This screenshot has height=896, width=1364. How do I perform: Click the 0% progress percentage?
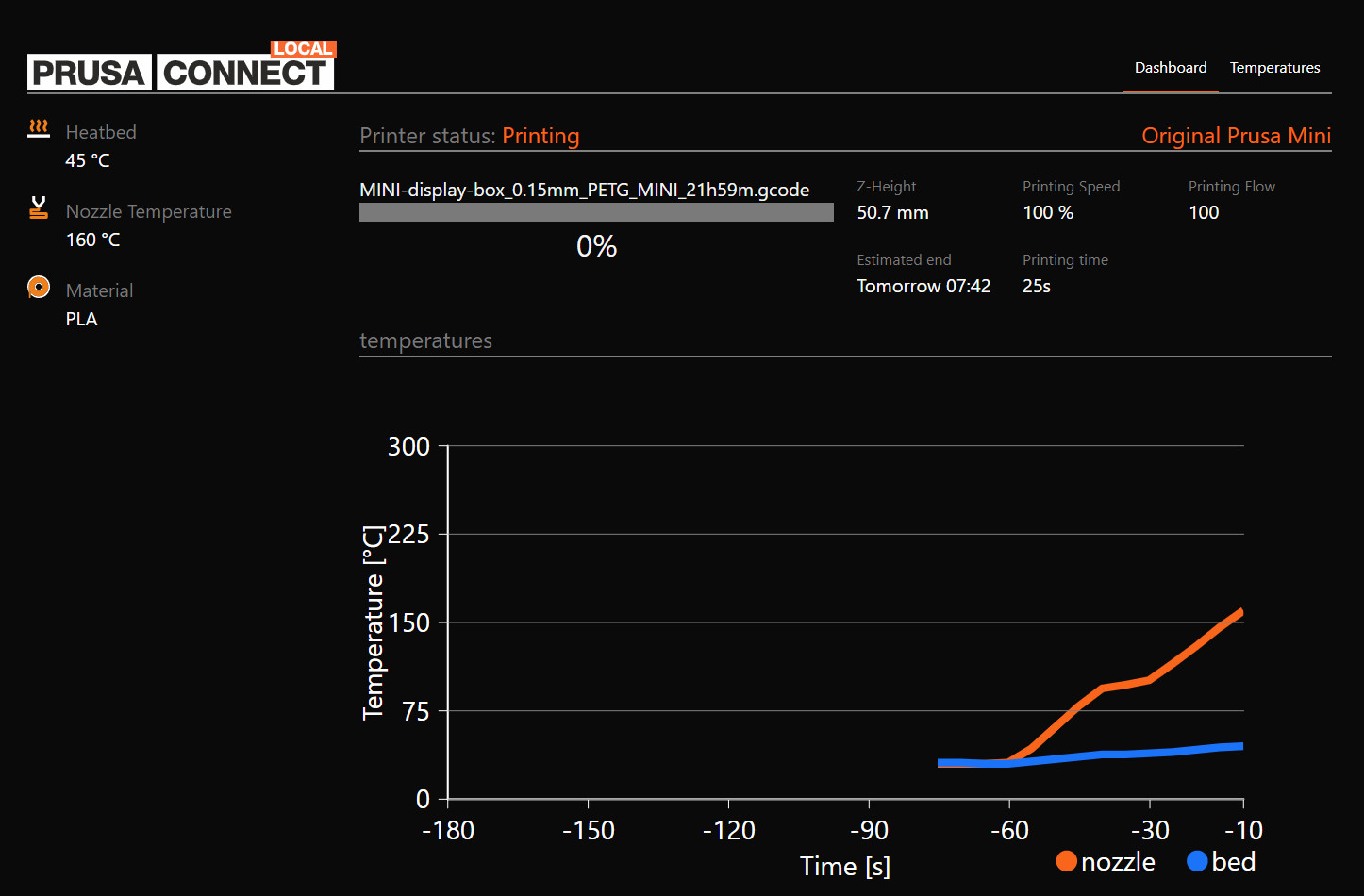pos(596,246)
